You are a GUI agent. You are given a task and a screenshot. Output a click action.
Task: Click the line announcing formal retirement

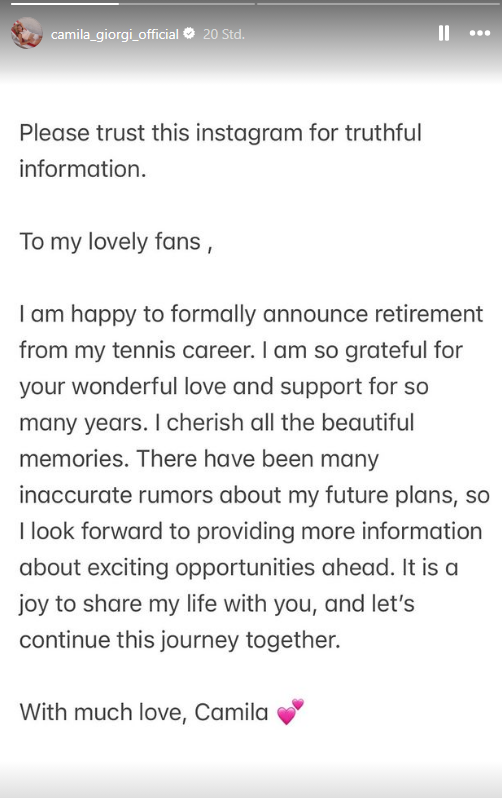(251, 314)
